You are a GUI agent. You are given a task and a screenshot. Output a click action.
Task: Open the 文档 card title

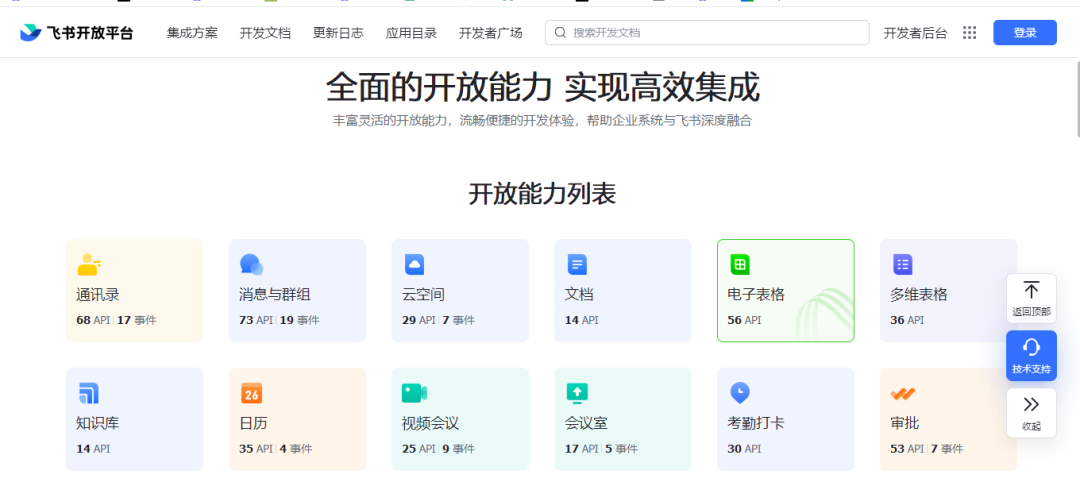(579, 295)
